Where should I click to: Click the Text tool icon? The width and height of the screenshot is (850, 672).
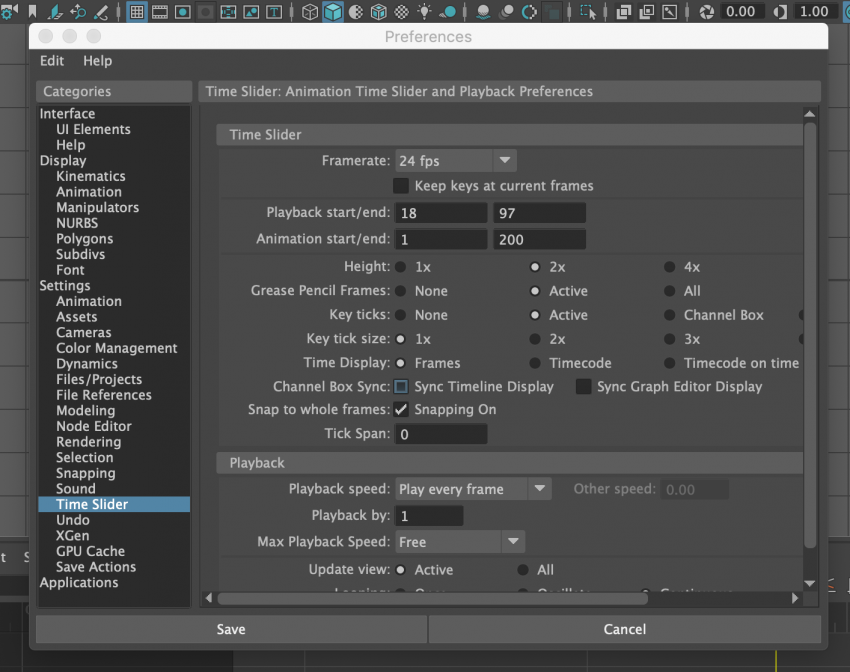click(x=273, y=12)
